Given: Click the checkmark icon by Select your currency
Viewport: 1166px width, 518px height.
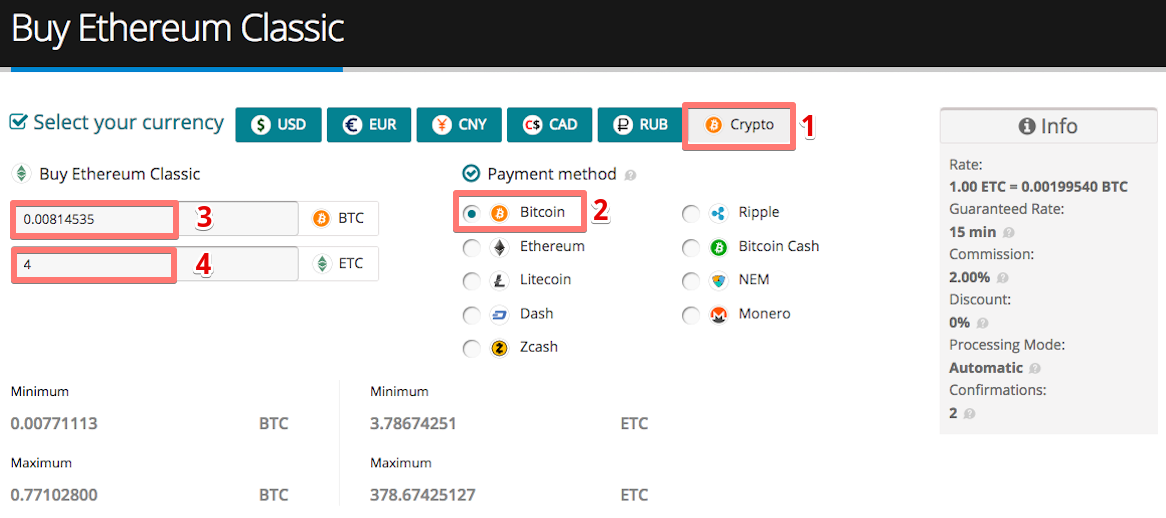Looking at the screenshot, I should click(x=18, y=121).
